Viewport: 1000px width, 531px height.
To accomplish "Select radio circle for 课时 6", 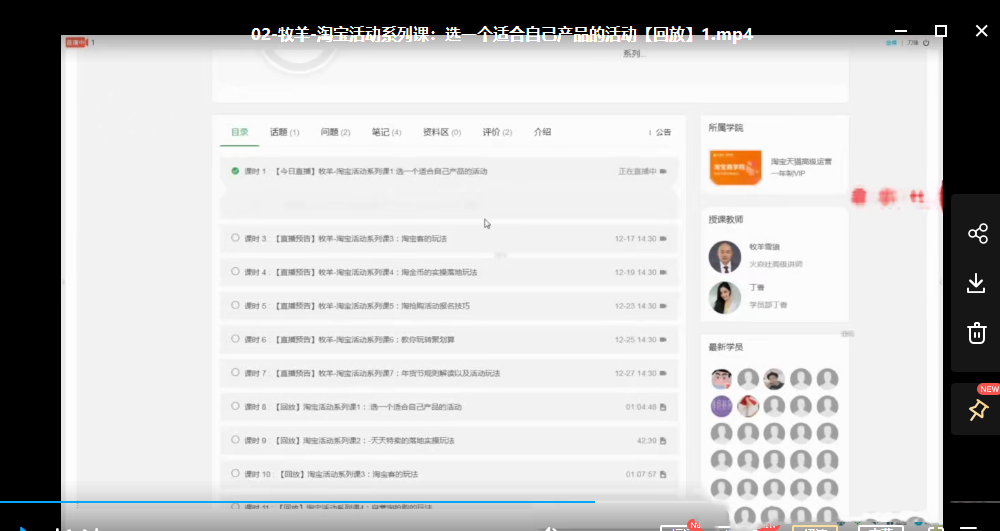I will click(x=235, y=339).
